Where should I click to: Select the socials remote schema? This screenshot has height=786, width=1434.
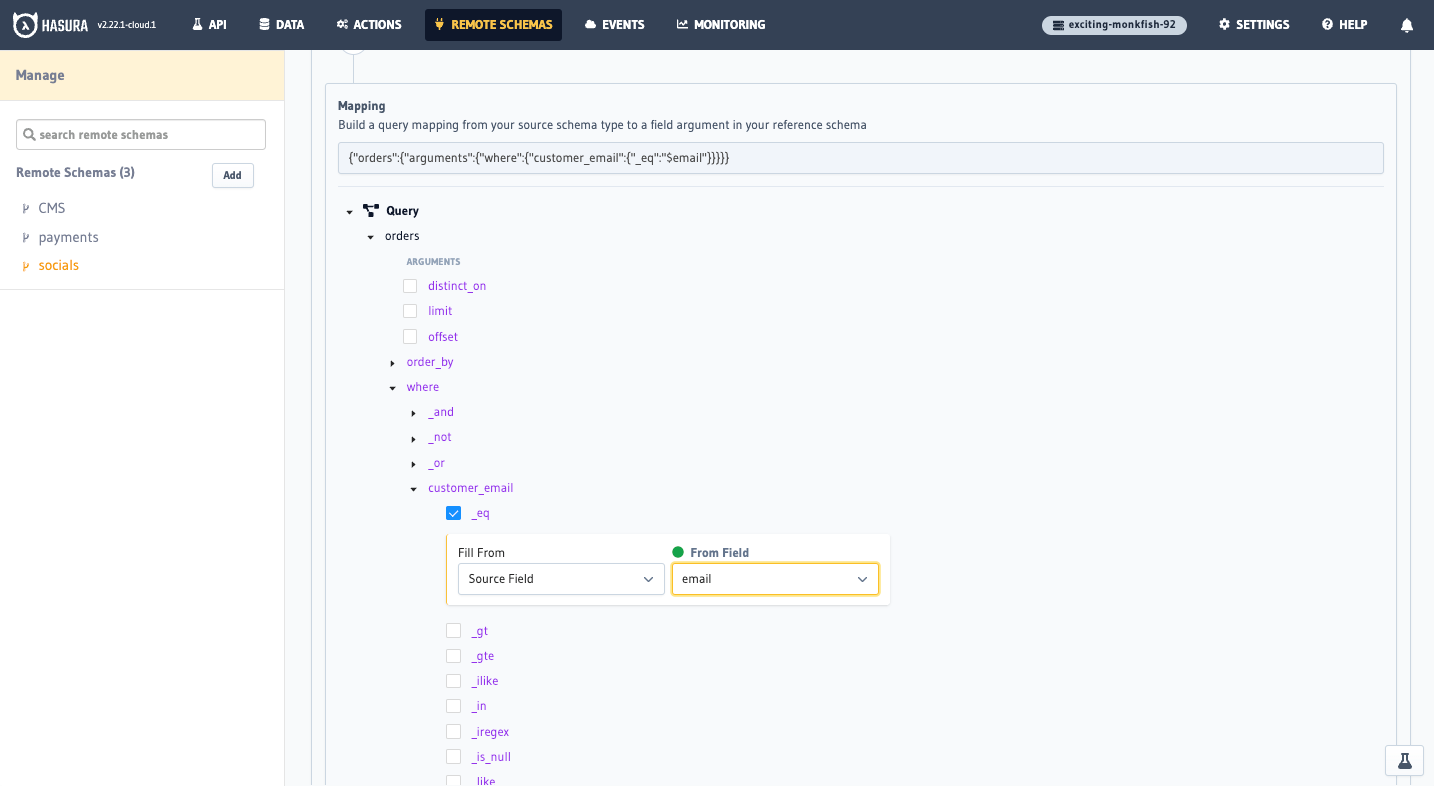57,265
